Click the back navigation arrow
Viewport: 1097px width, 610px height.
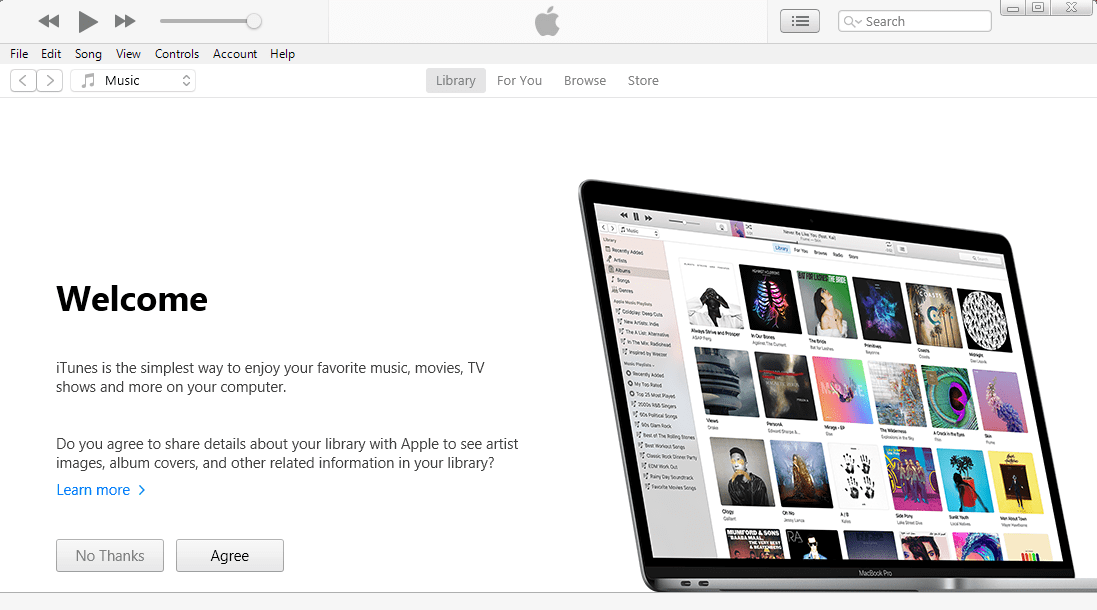pos(22,80)
